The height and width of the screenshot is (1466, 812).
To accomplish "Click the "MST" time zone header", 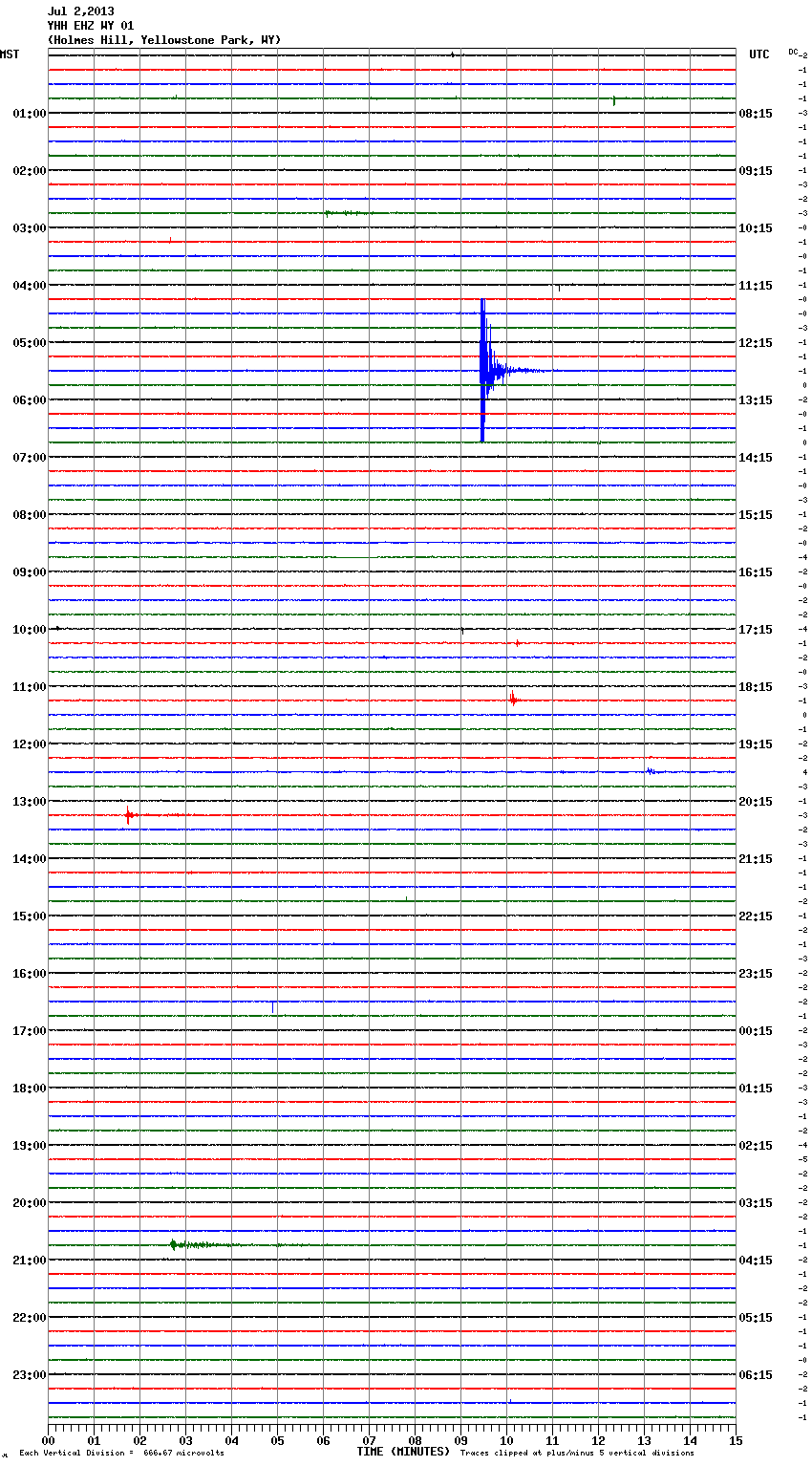I will pyautogui.click(x=10, y=54).
